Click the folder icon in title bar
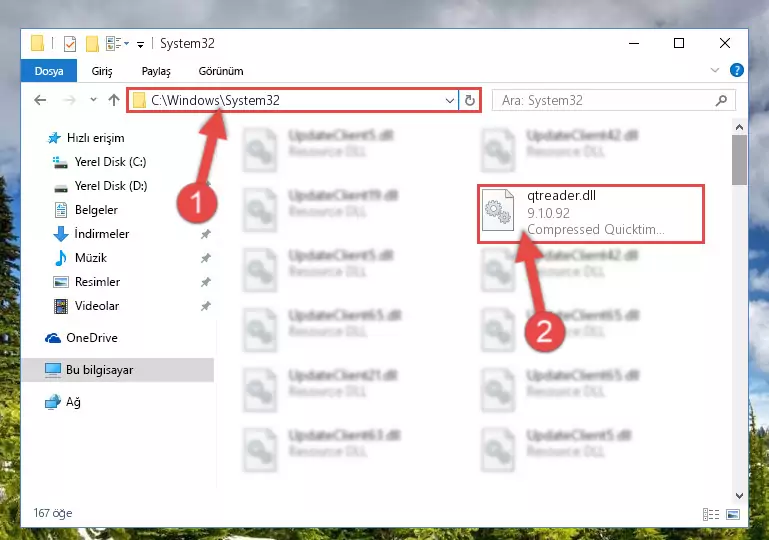Viewport: 769px width, 540px height. tap(38, 43)
